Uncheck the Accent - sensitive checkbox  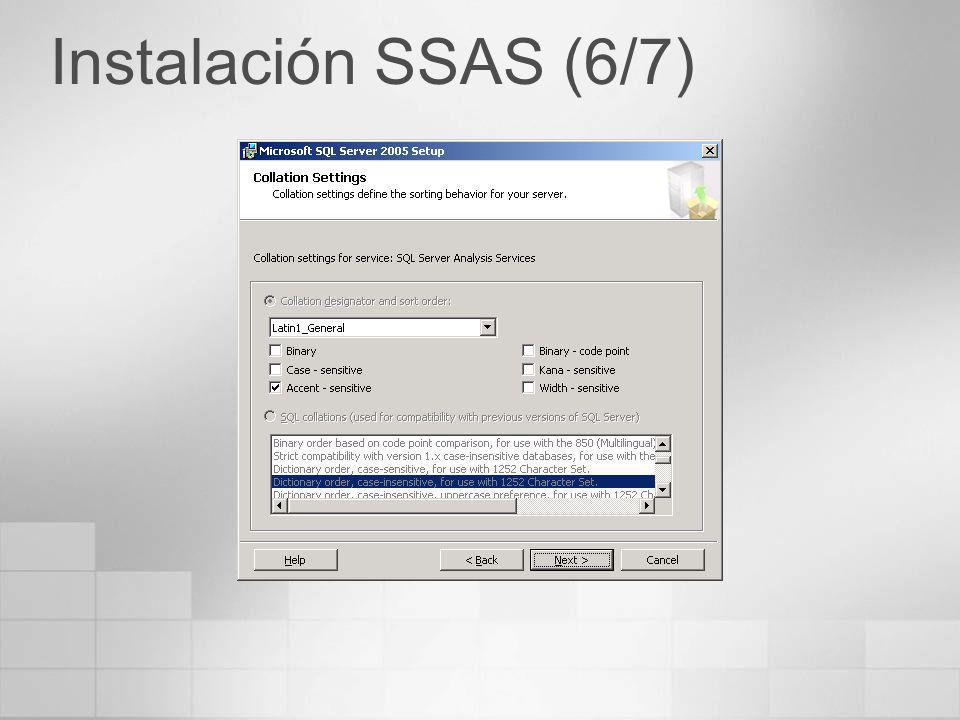pos(276,388)
